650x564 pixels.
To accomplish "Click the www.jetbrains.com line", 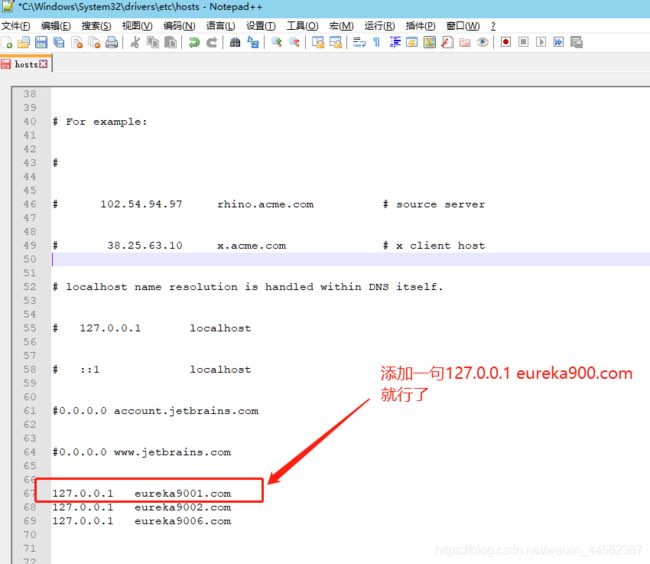I will click(142, 452).
